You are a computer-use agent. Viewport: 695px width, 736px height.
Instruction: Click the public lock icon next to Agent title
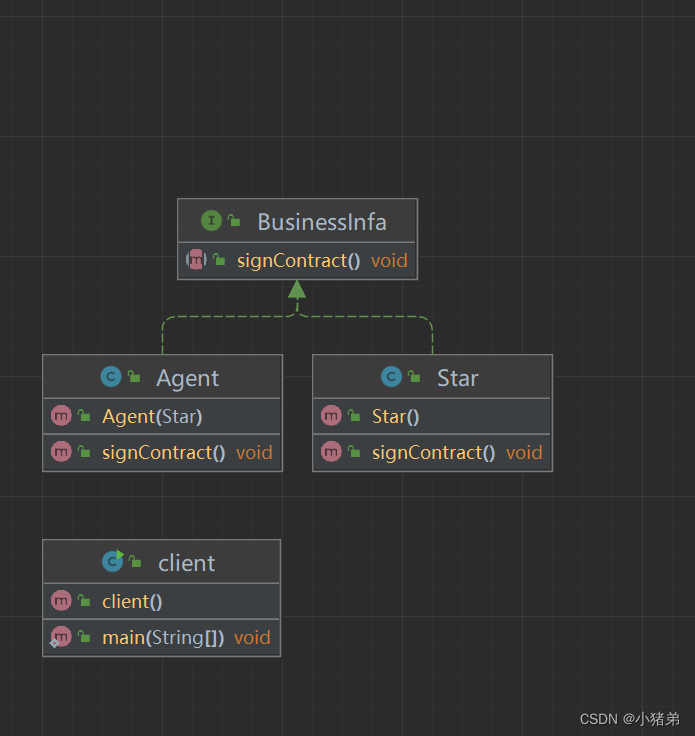coord(134,376)
